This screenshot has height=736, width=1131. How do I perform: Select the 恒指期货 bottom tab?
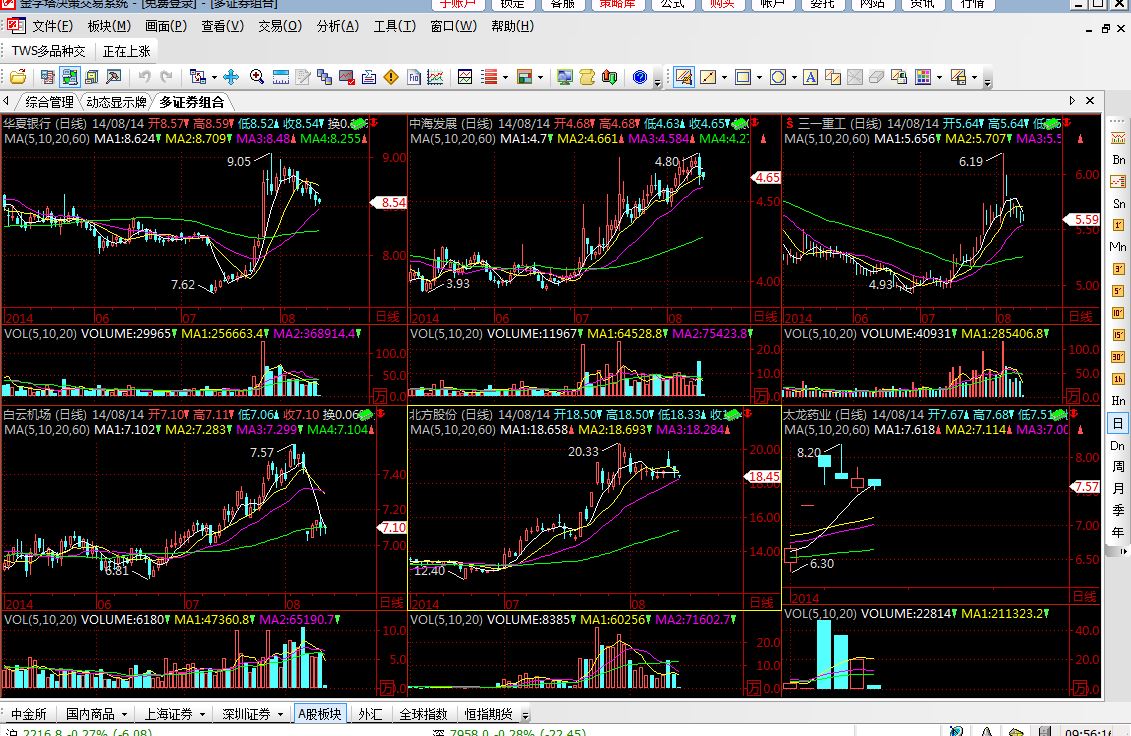point(488,714)
